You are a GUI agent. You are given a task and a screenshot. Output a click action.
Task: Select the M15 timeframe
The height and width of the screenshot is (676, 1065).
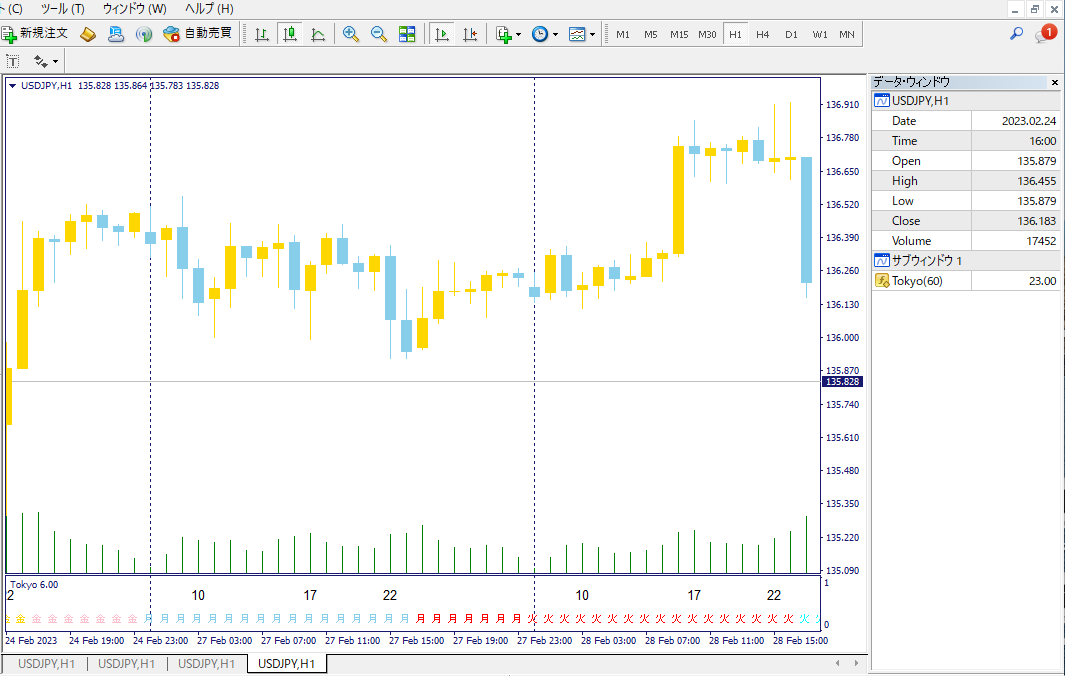point(679,34)
